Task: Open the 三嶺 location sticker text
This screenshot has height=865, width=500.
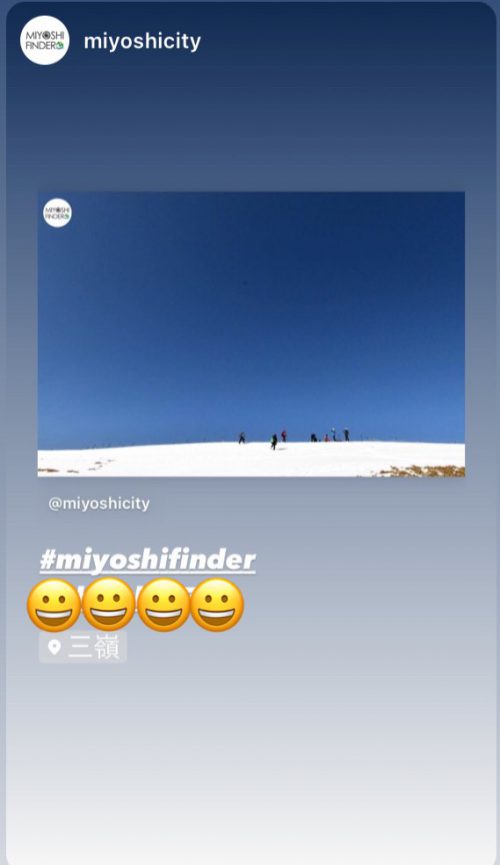Action: [93, 647]
